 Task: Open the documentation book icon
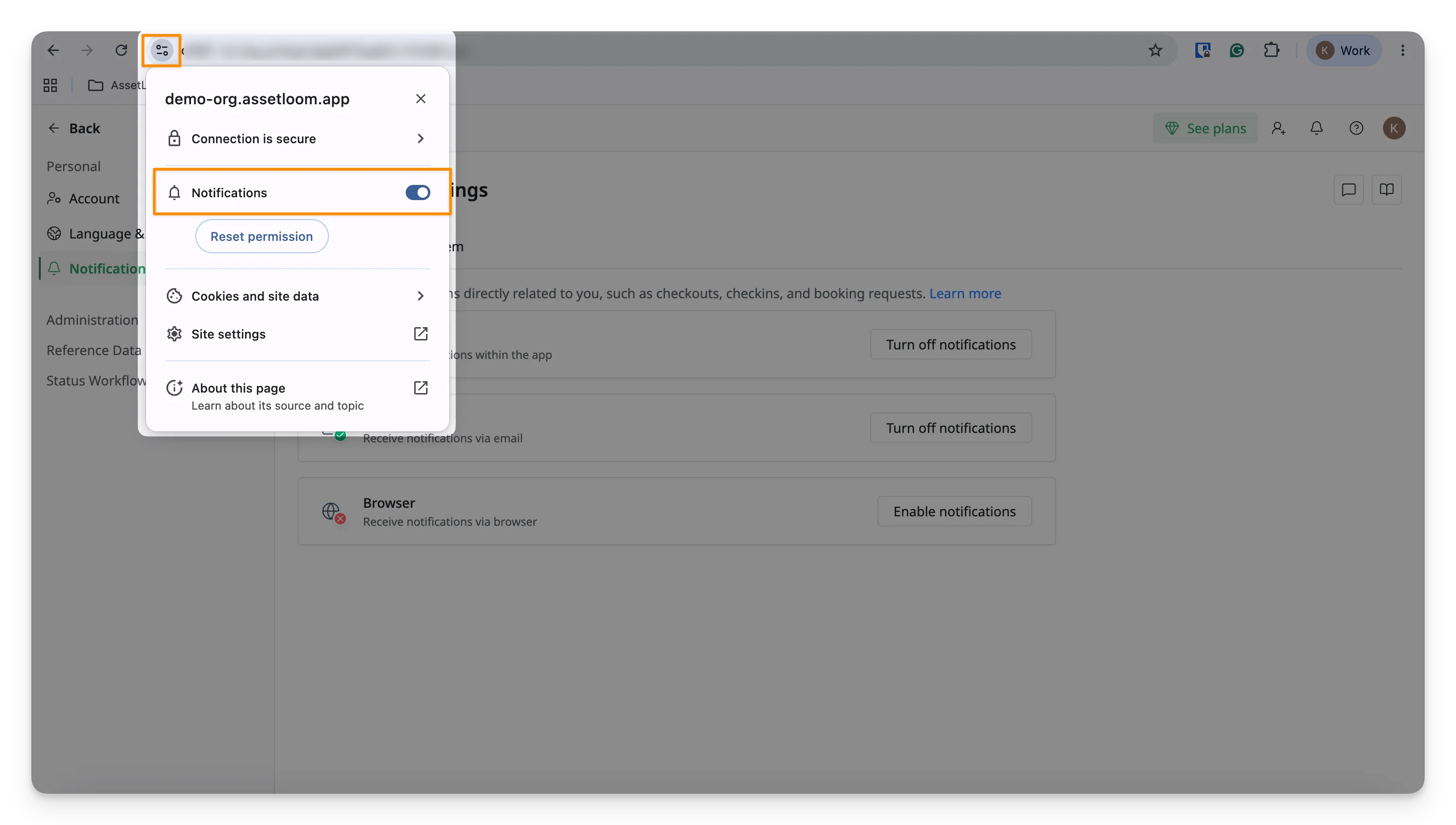(x=1386, y=189)
